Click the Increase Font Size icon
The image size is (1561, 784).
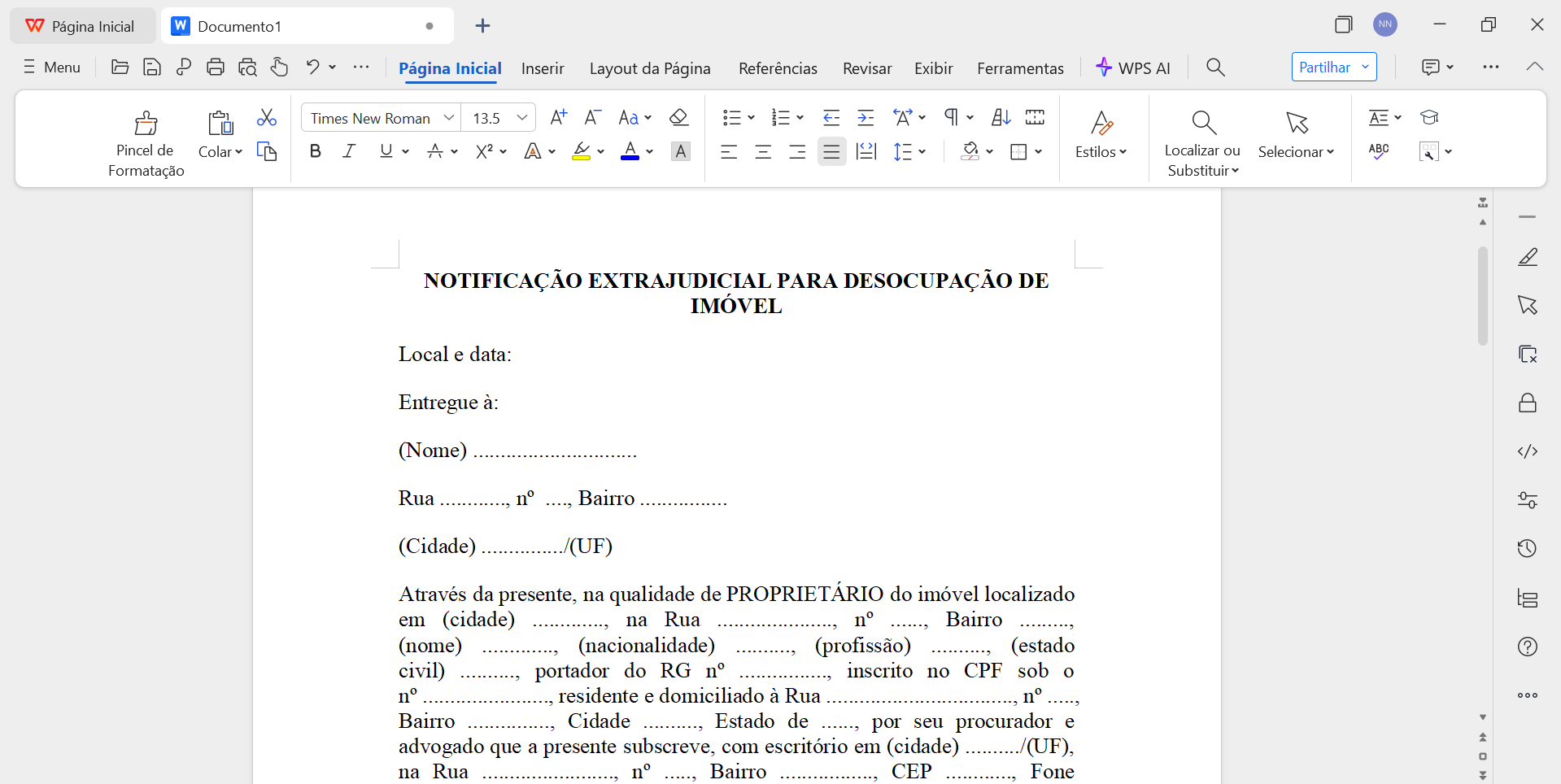pos(558,118)
